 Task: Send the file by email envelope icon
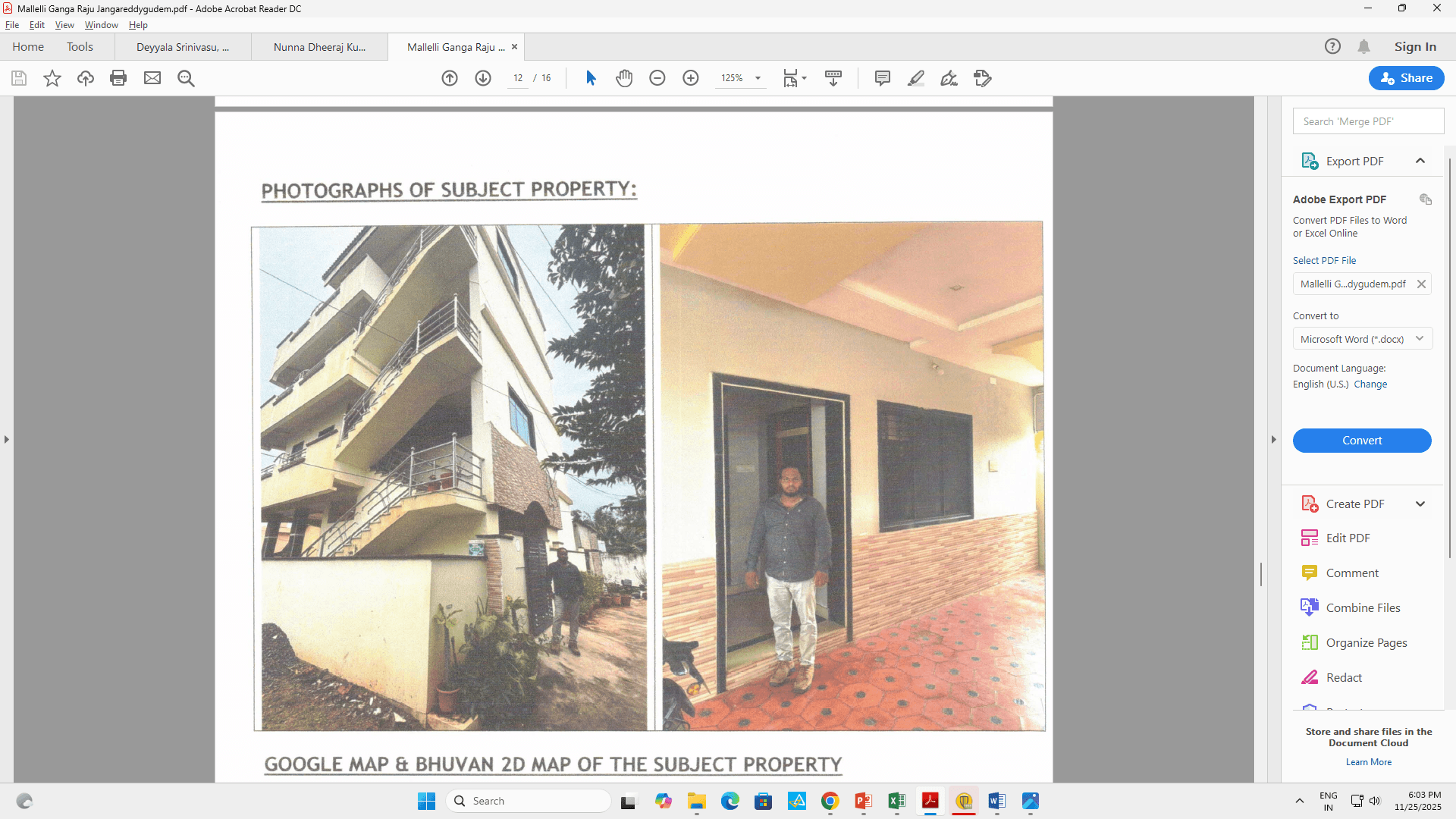pyautogui.click(x=152, y=78)
